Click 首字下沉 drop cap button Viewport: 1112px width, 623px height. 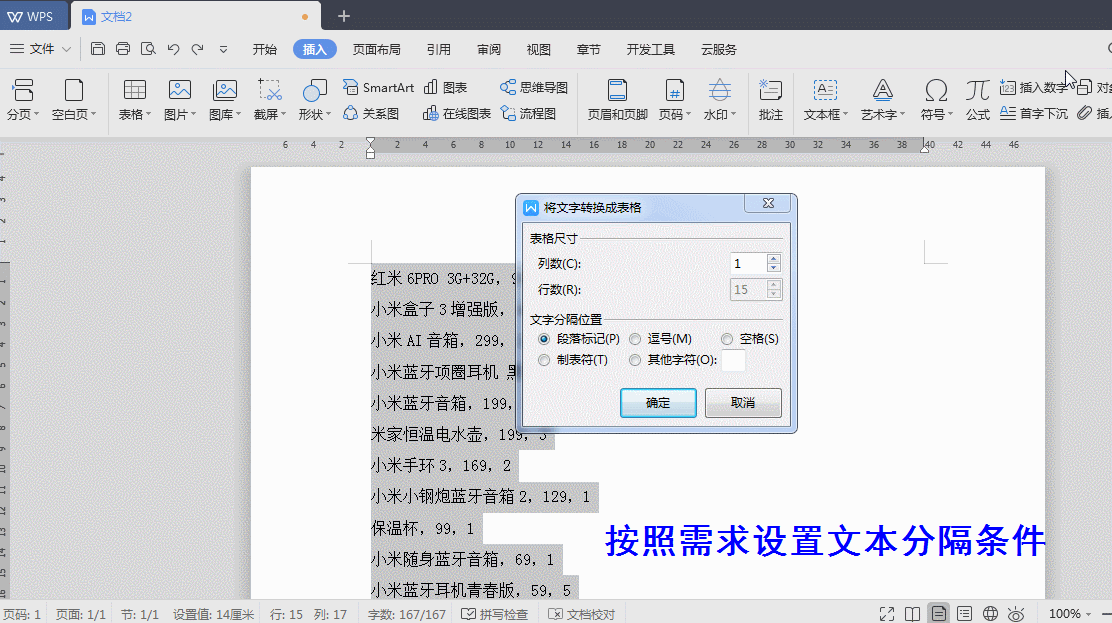pos(1033,114)
